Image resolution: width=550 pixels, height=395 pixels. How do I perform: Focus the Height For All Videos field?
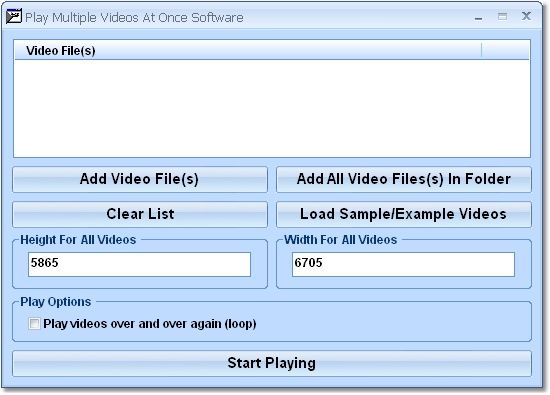(139, 264)
